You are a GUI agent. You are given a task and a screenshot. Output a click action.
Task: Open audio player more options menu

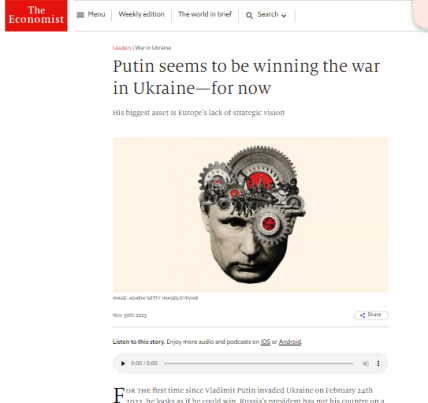(378, 363)
